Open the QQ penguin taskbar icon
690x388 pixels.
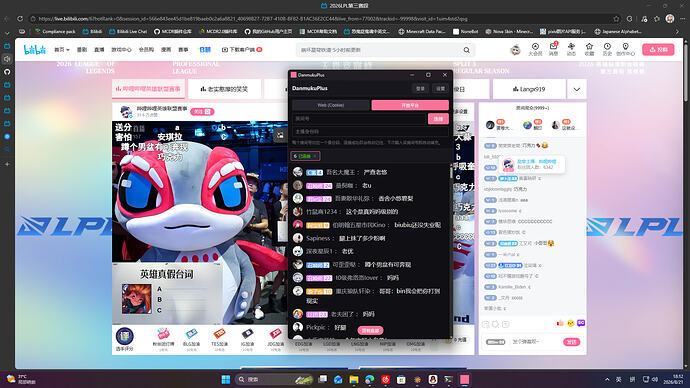433,380
